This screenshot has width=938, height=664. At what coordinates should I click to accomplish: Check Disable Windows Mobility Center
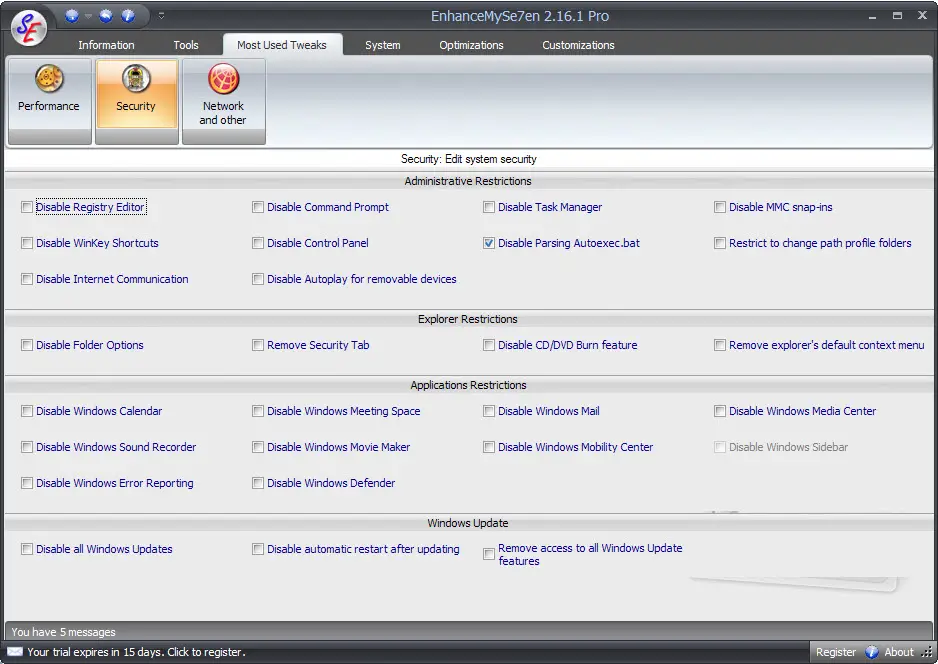click(489, 447)
